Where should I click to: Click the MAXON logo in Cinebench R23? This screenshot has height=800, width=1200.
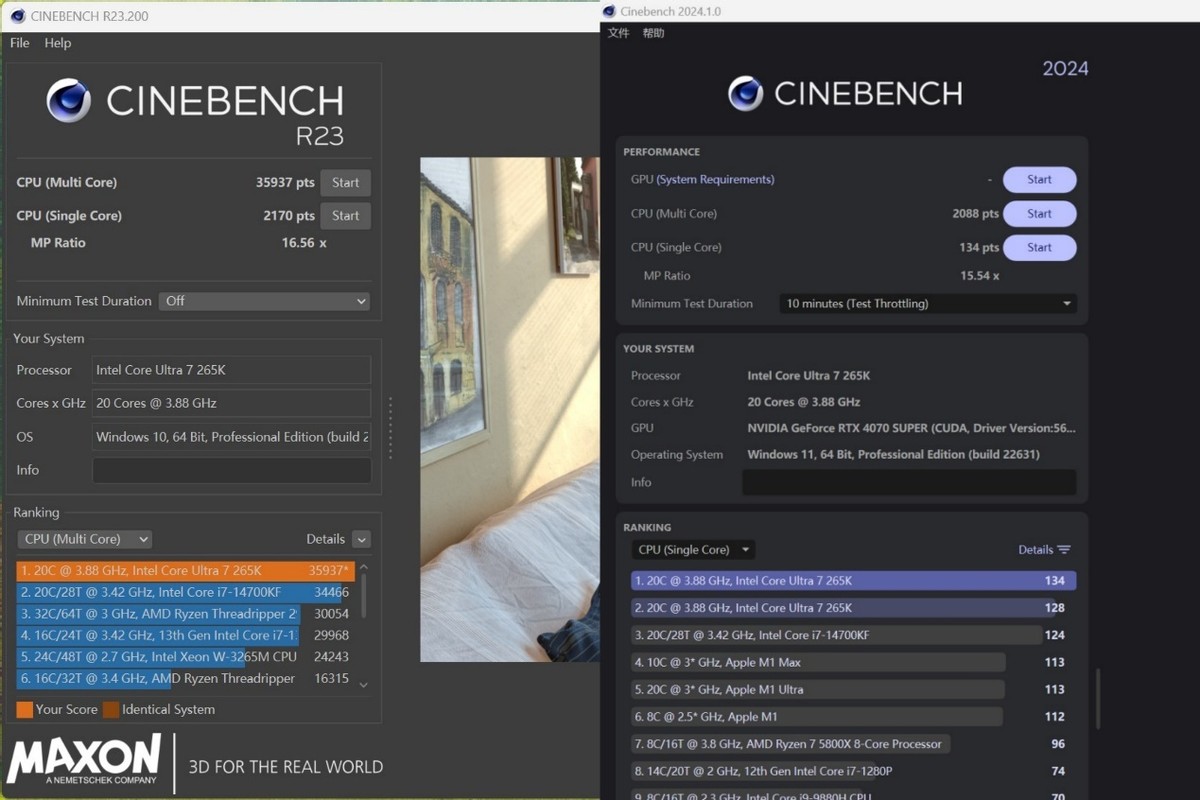tap(84, 760)
